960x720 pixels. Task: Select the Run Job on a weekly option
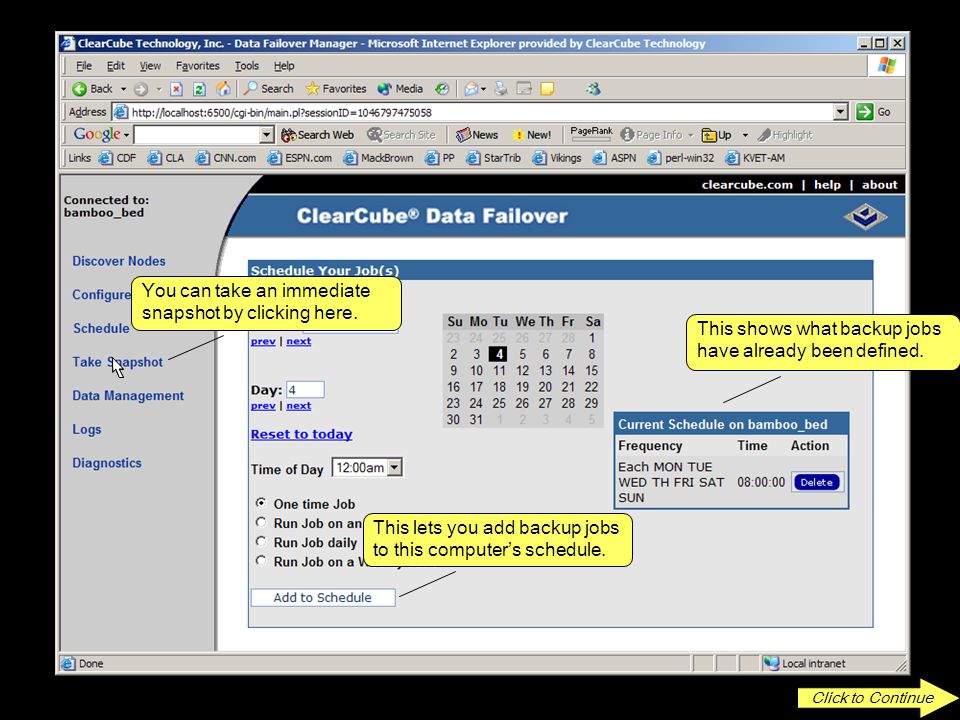pos(261,560)
